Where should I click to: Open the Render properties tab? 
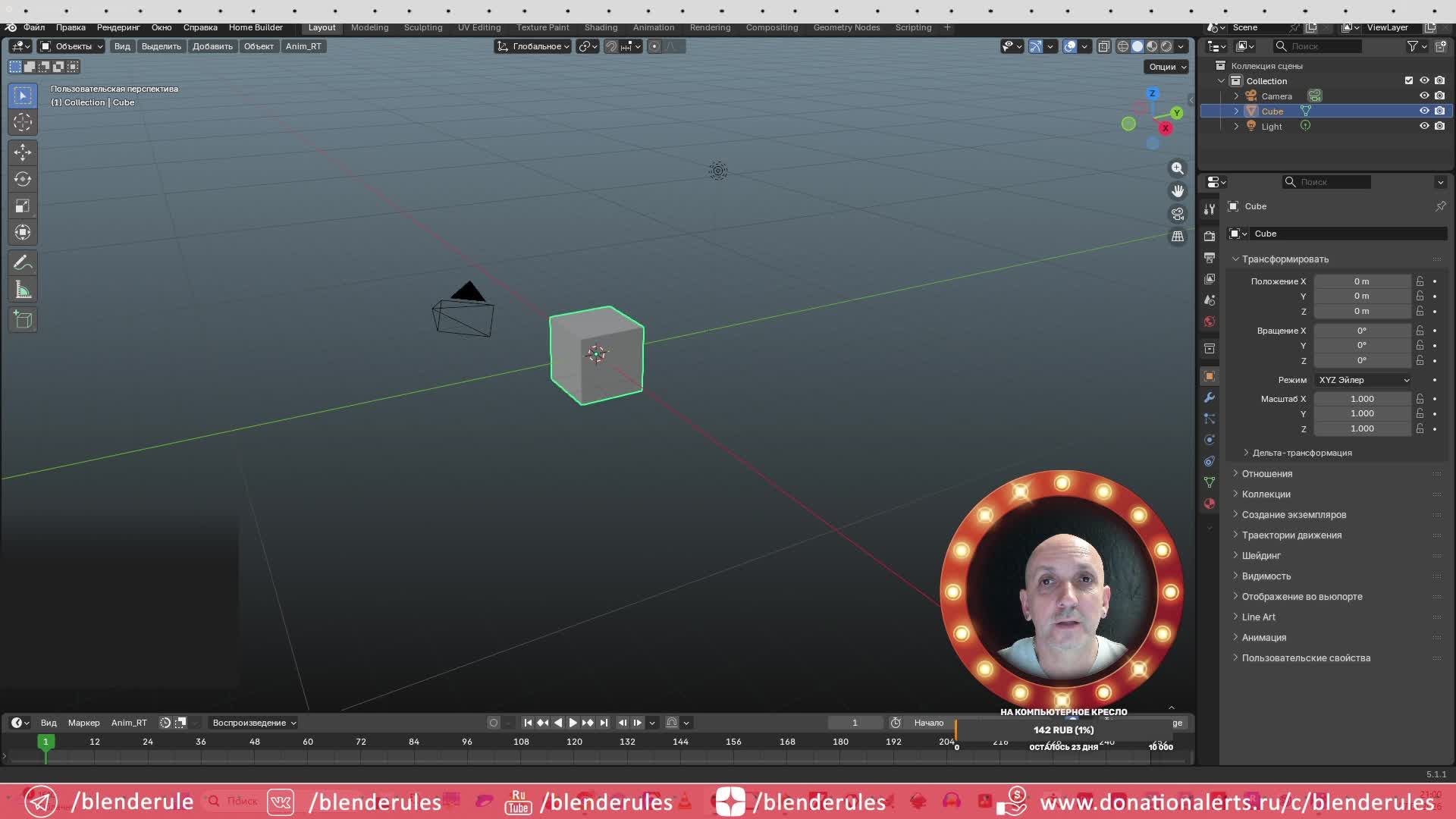pos(1210,237)
